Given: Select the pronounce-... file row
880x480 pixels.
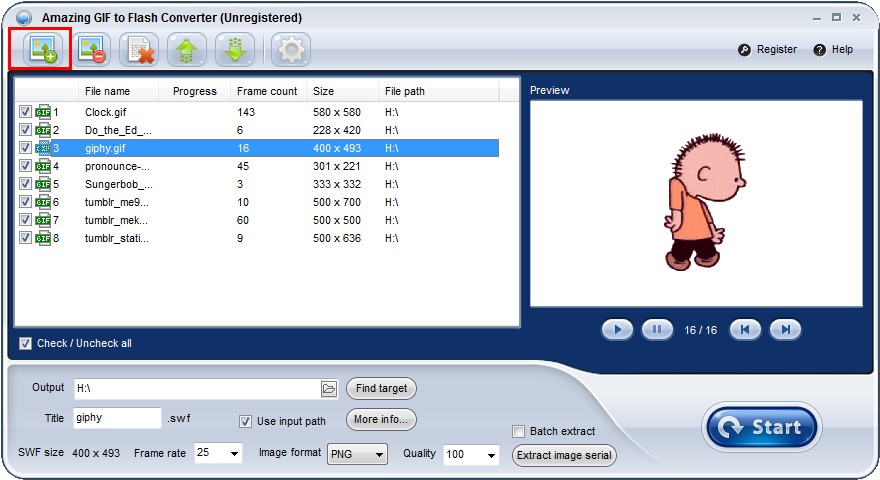Looking at the screenshot, I should point(258,166).
